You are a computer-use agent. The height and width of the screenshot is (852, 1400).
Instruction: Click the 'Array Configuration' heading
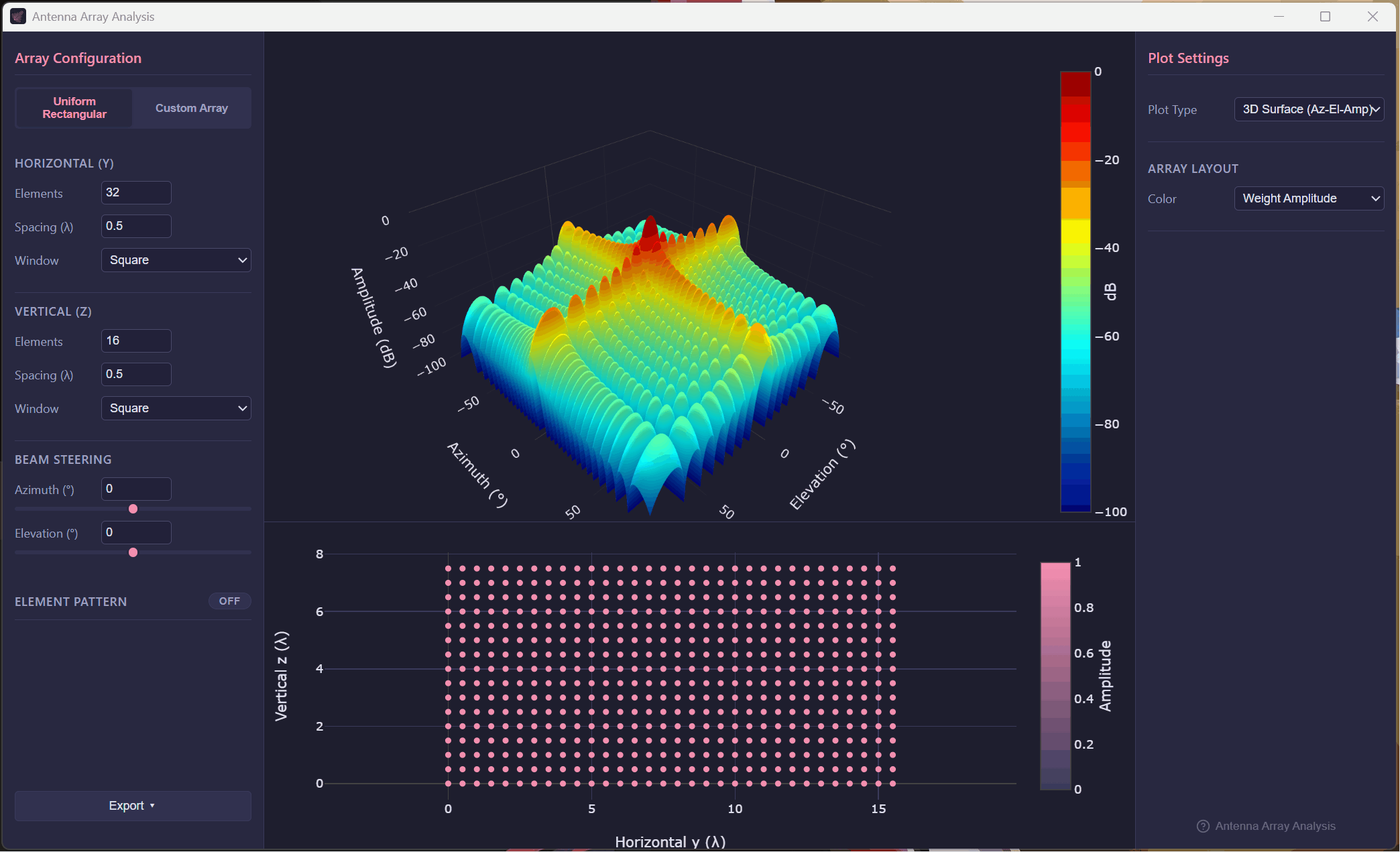78,58
